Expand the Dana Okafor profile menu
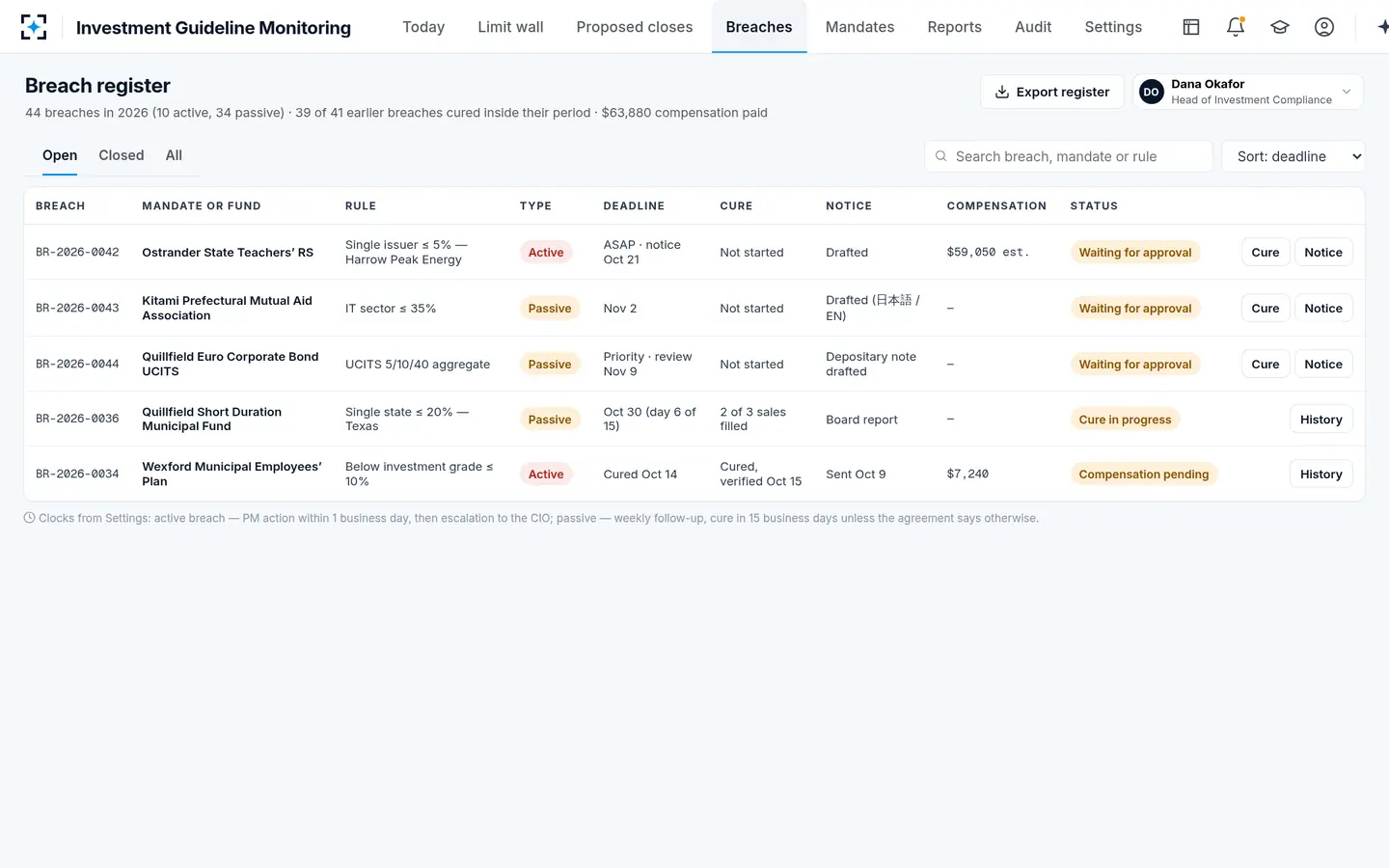Image resolution: width=1389 pixels, height=868 pixels. 1248,92
